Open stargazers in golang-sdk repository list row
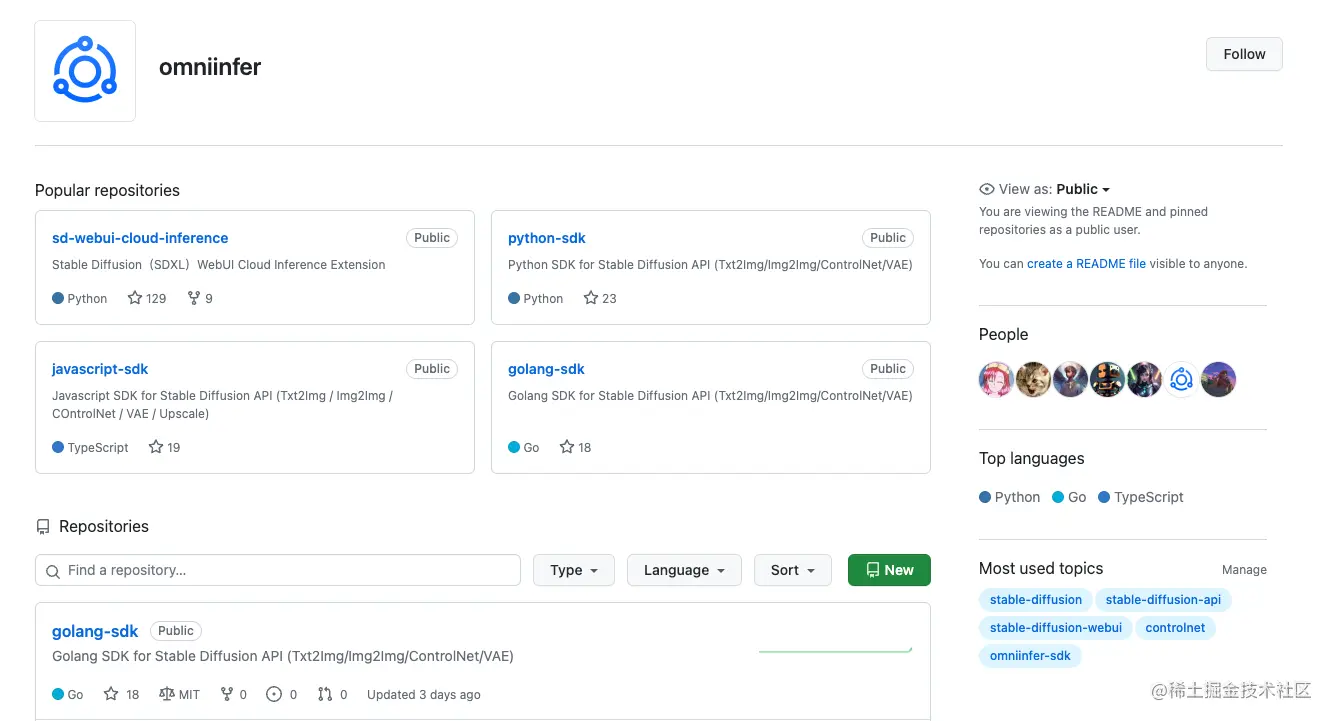Viewport: 1332px width, 721px height. [121, 694]
